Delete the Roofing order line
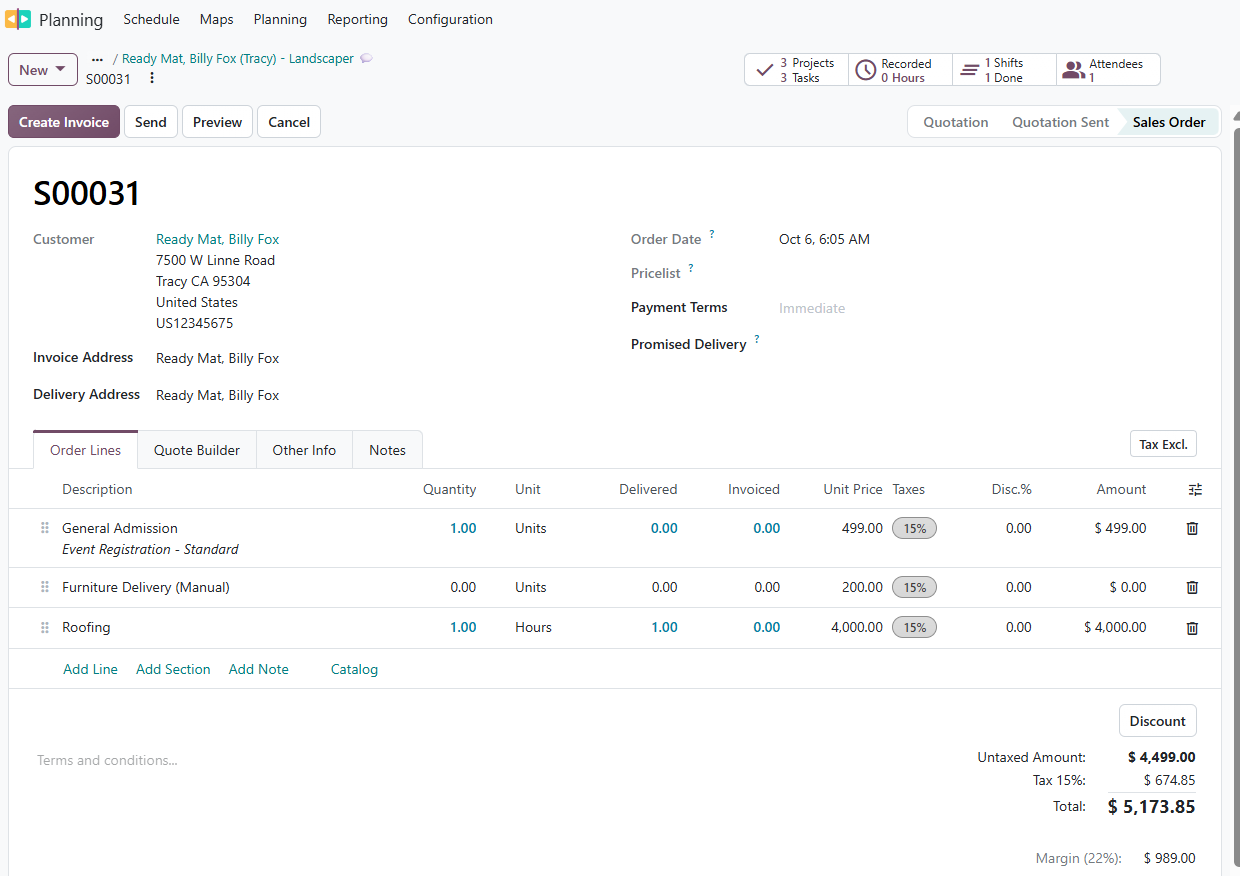The image size is (1240, 876). 1192,628
